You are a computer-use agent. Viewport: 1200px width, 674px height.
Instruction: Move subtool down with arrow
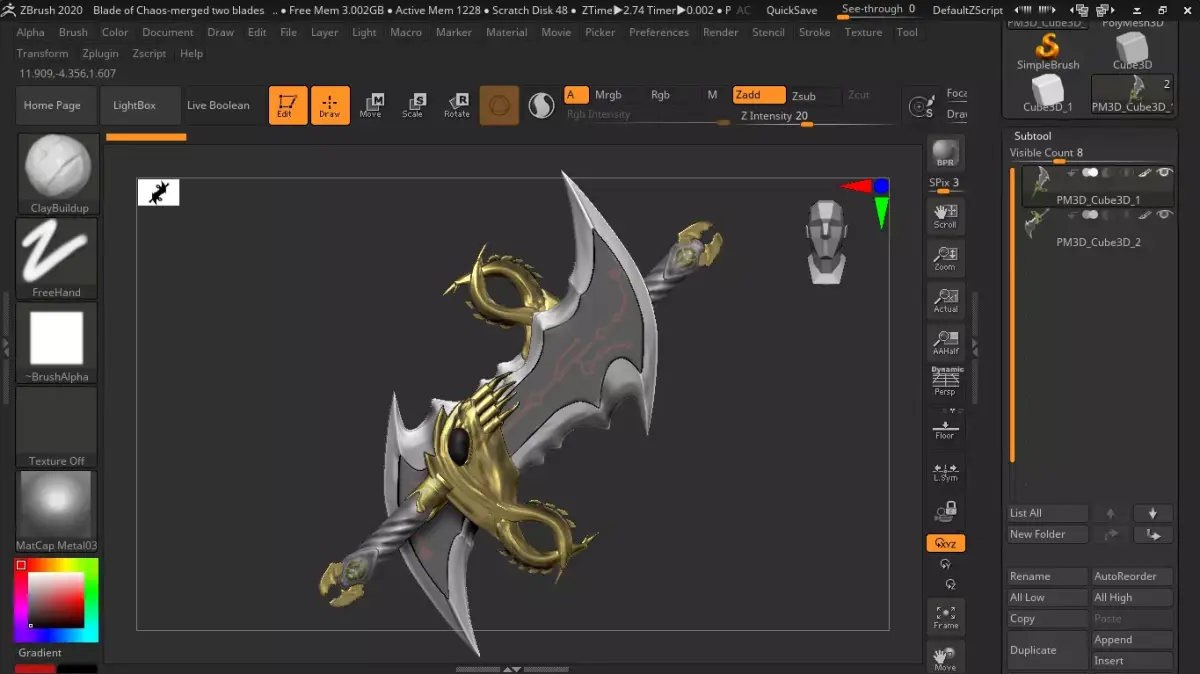coord(1152,513)
